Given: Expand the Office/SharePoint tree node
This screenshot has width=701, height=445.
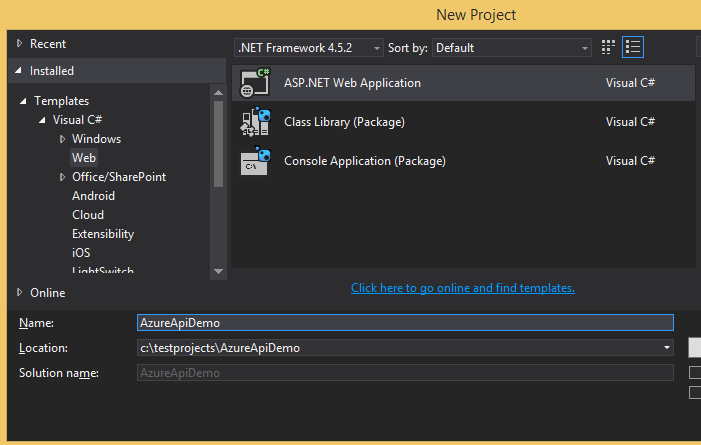Looking at the screenshot, I should pos(62,177).
